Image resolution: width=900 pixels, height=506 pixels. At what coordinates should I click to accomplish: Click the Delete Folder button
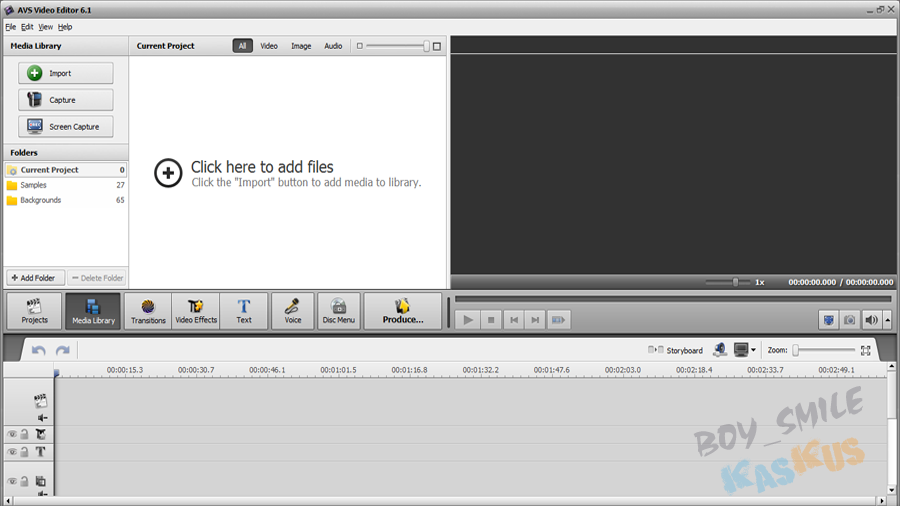coord(97,278)
